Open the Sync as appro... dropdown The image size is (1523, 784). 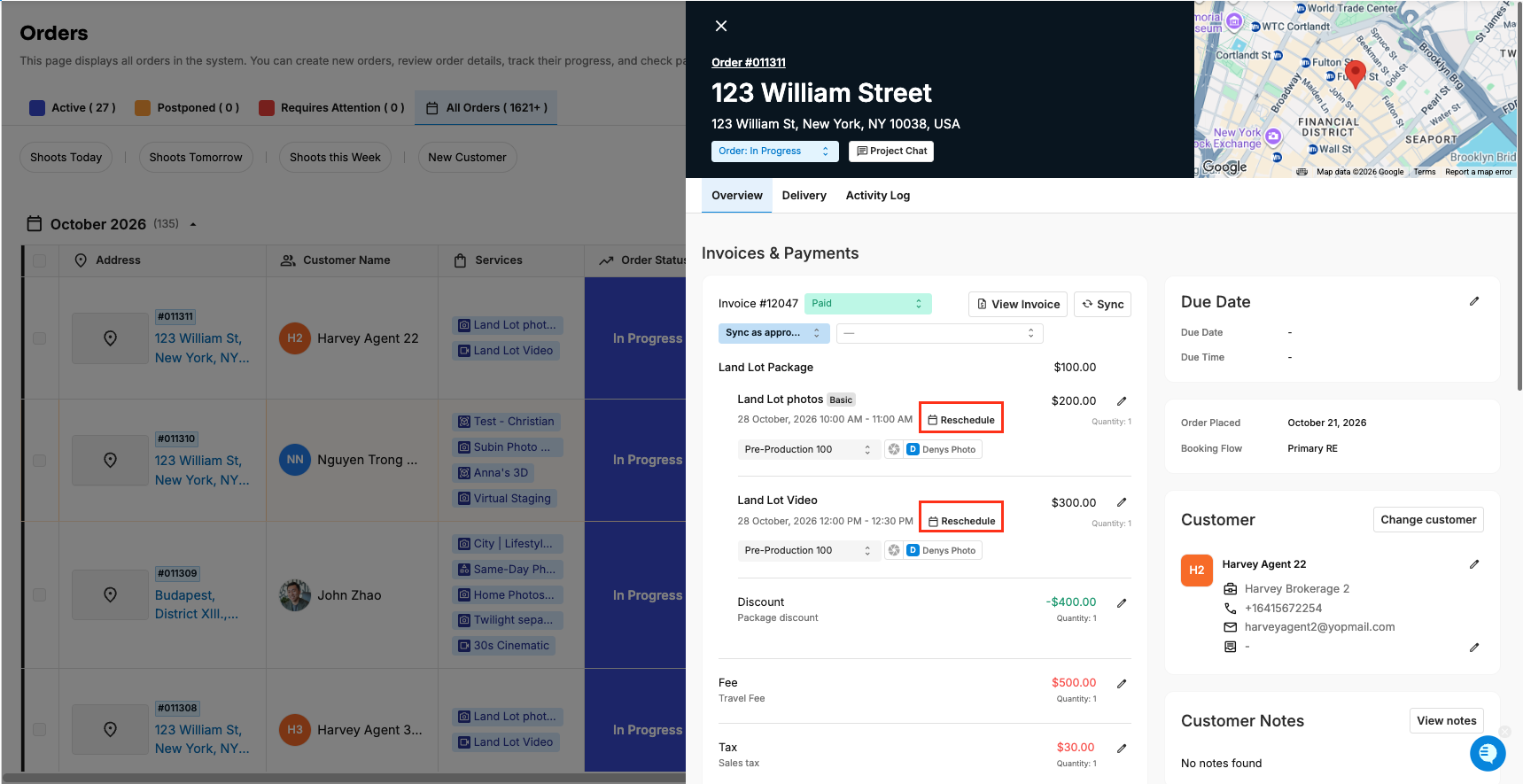coord(774,333)
